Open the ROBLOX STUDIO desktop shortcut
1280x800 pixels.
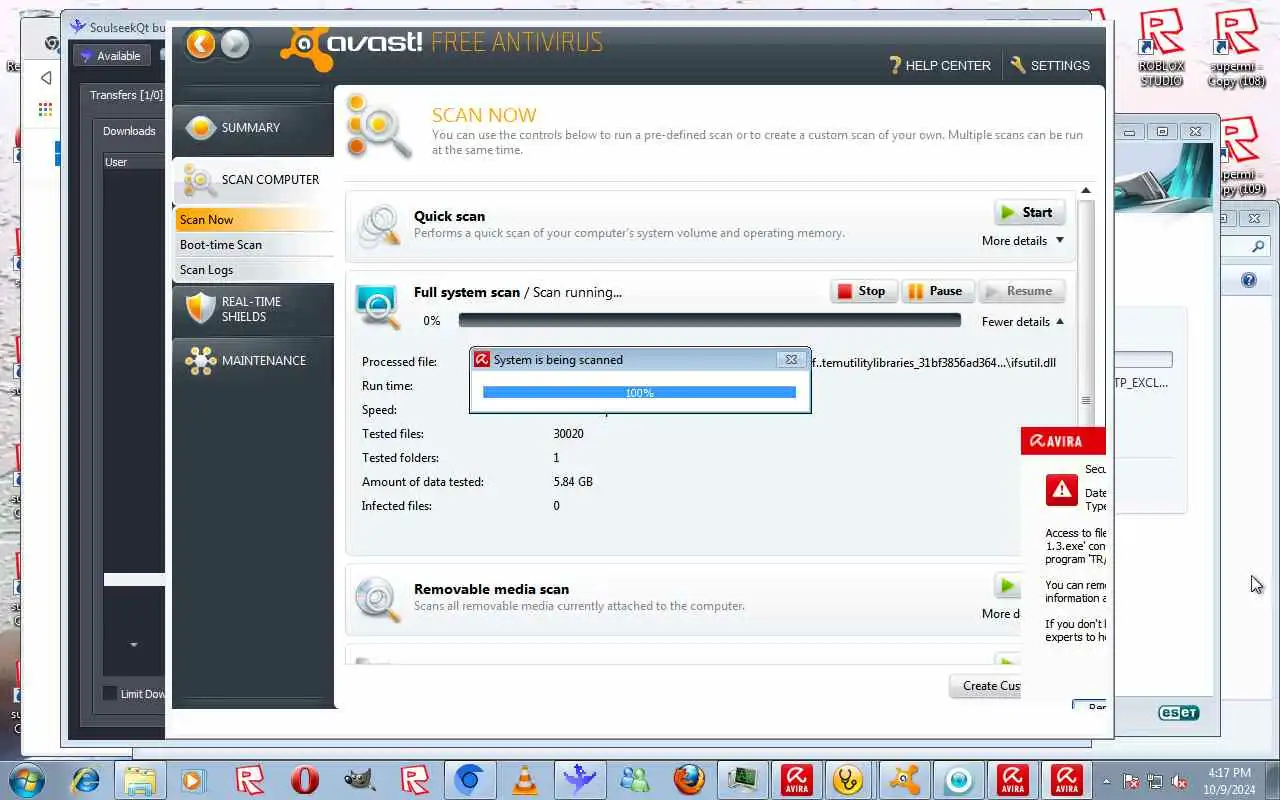(x=1161, y=48)
